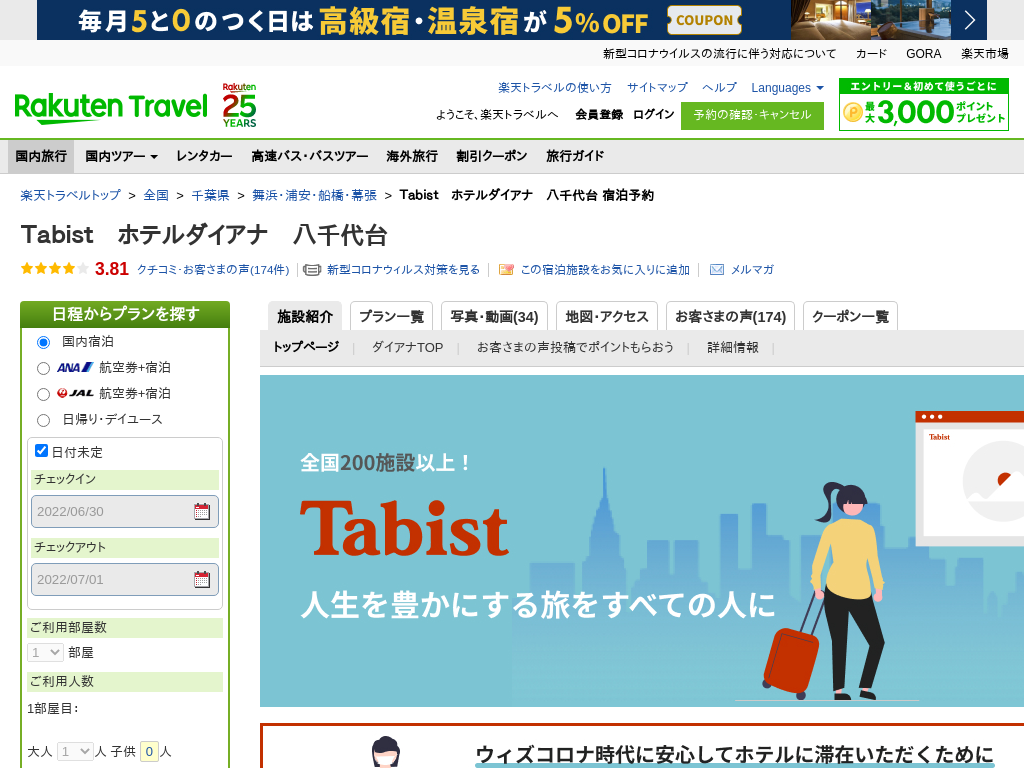Image resolution: width=1024 pixels, height=768 pixels.
Task: Click the ANA logo in search panel
Action: tap(75, 368)
